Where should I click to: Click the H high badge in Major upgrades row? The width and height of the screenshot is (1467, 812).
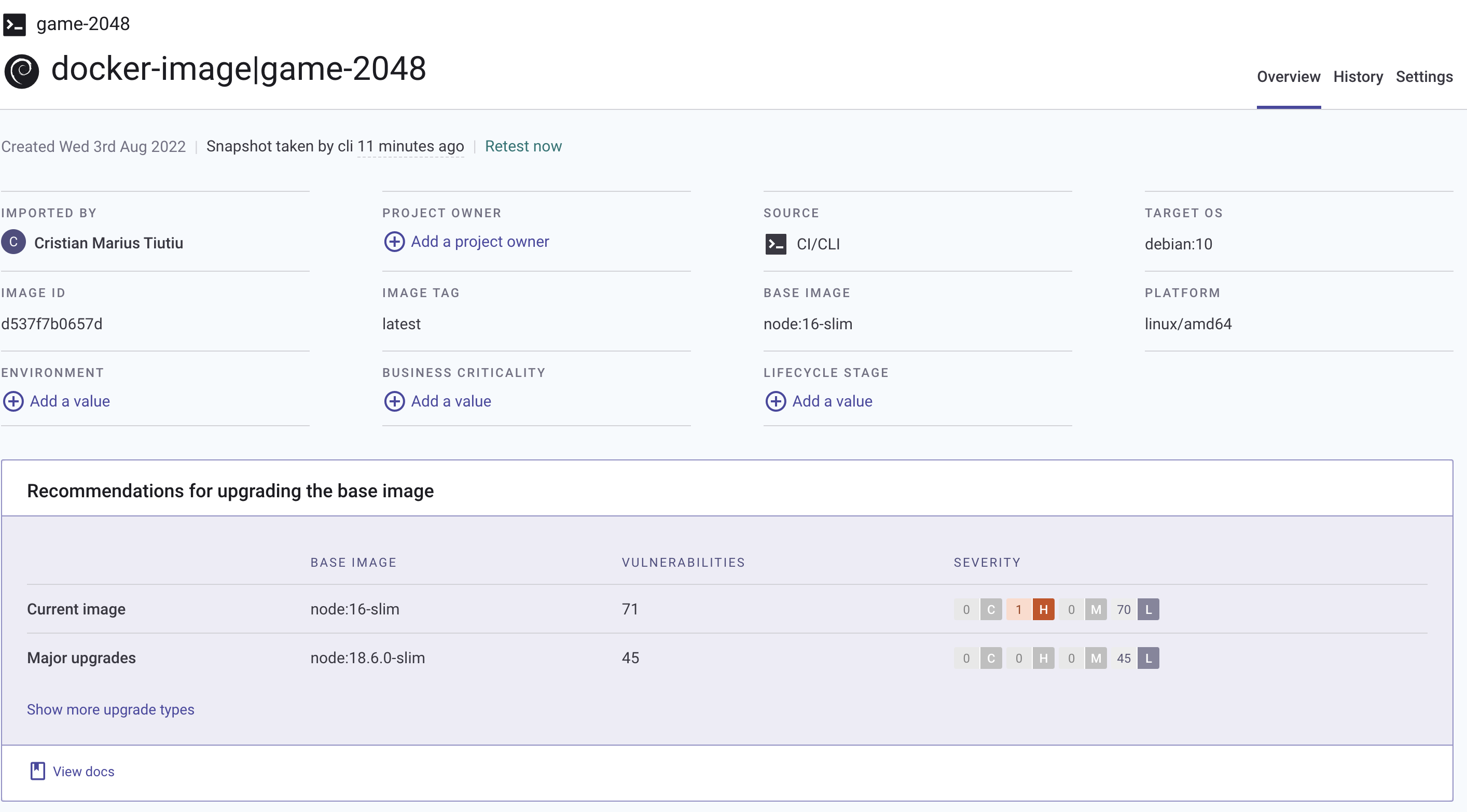(1043, 658)
